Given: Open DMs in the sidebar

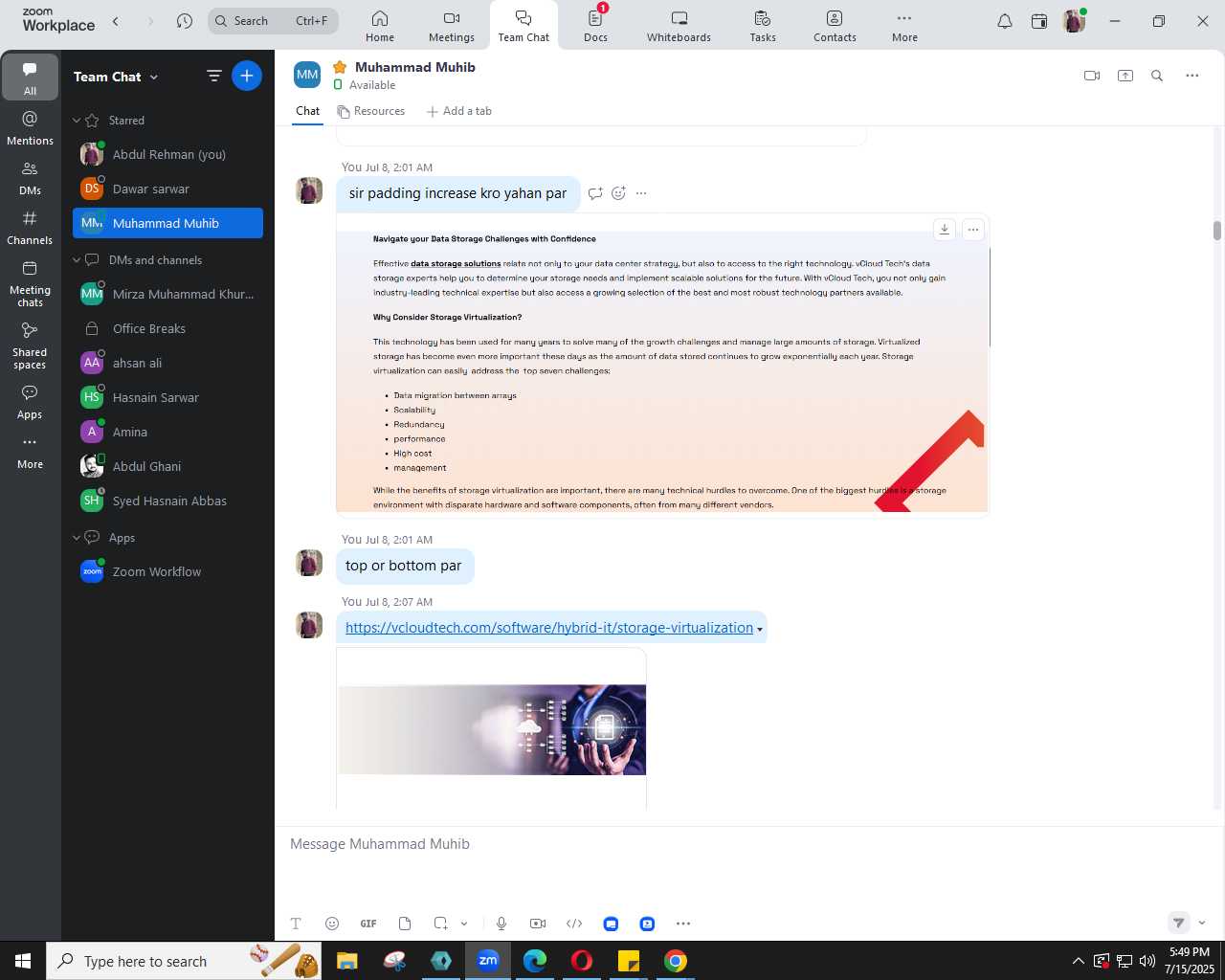Looking at the screenshot, I should [x=30, y=178].
